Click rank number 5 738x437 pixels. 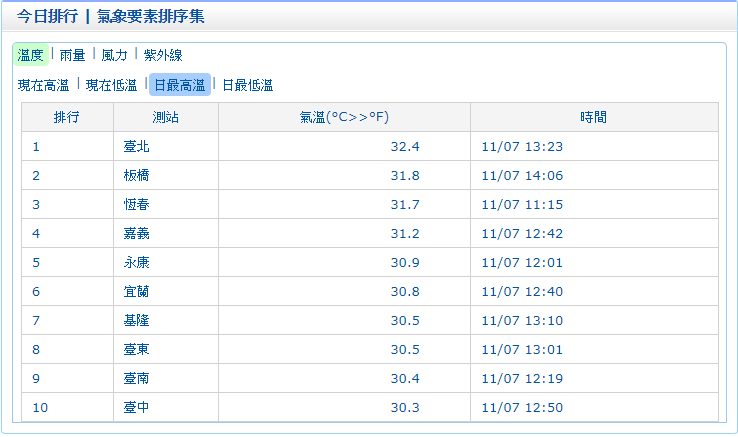36,262
